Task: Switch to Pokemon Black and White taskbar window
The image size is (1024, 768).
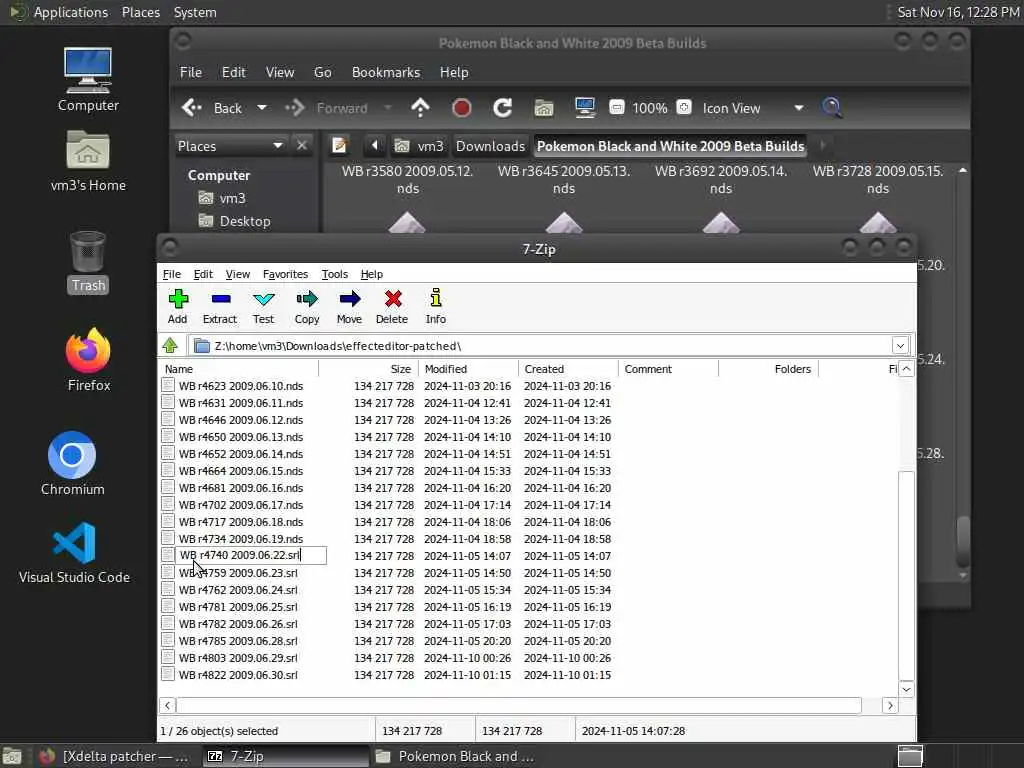Action: click(x=456, y=756)
